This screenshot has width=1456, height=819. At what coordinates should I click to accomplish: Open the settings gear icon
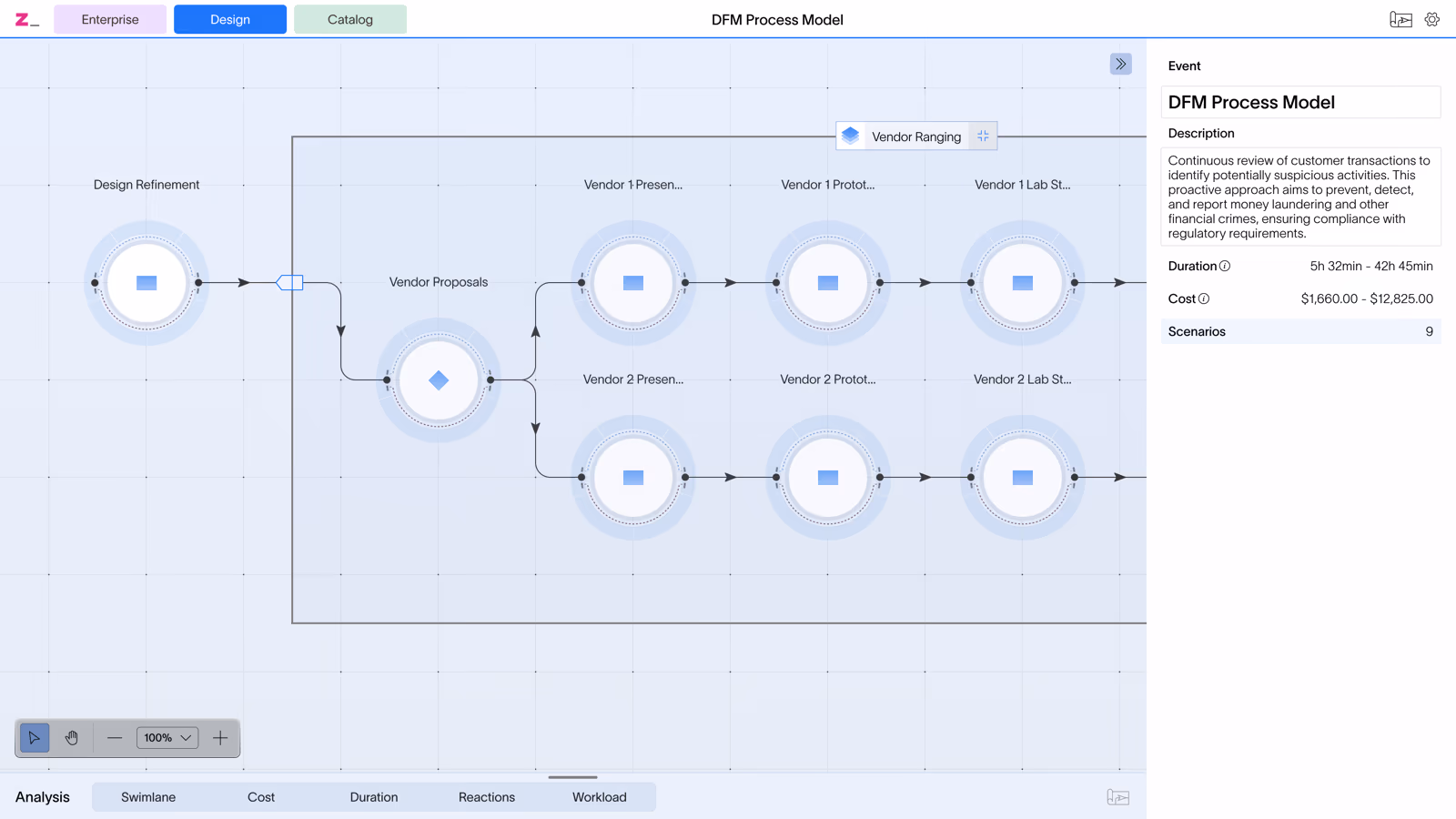[x=1432, y=19]
